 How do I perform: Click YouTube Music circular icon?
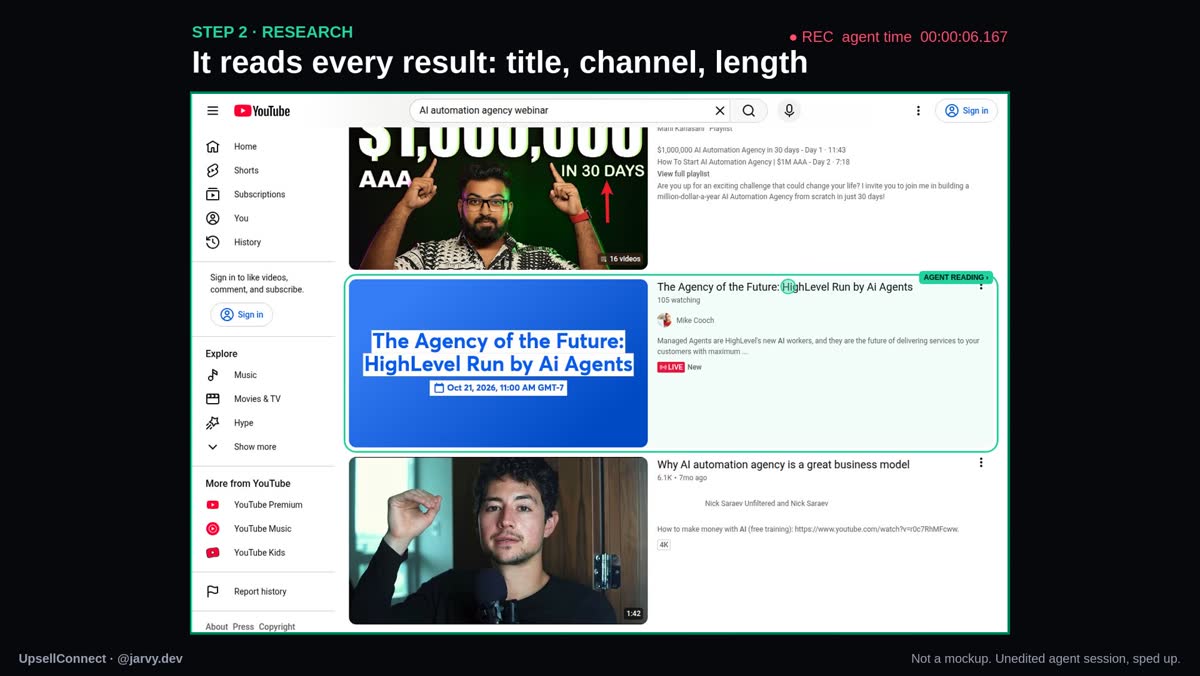213,529
